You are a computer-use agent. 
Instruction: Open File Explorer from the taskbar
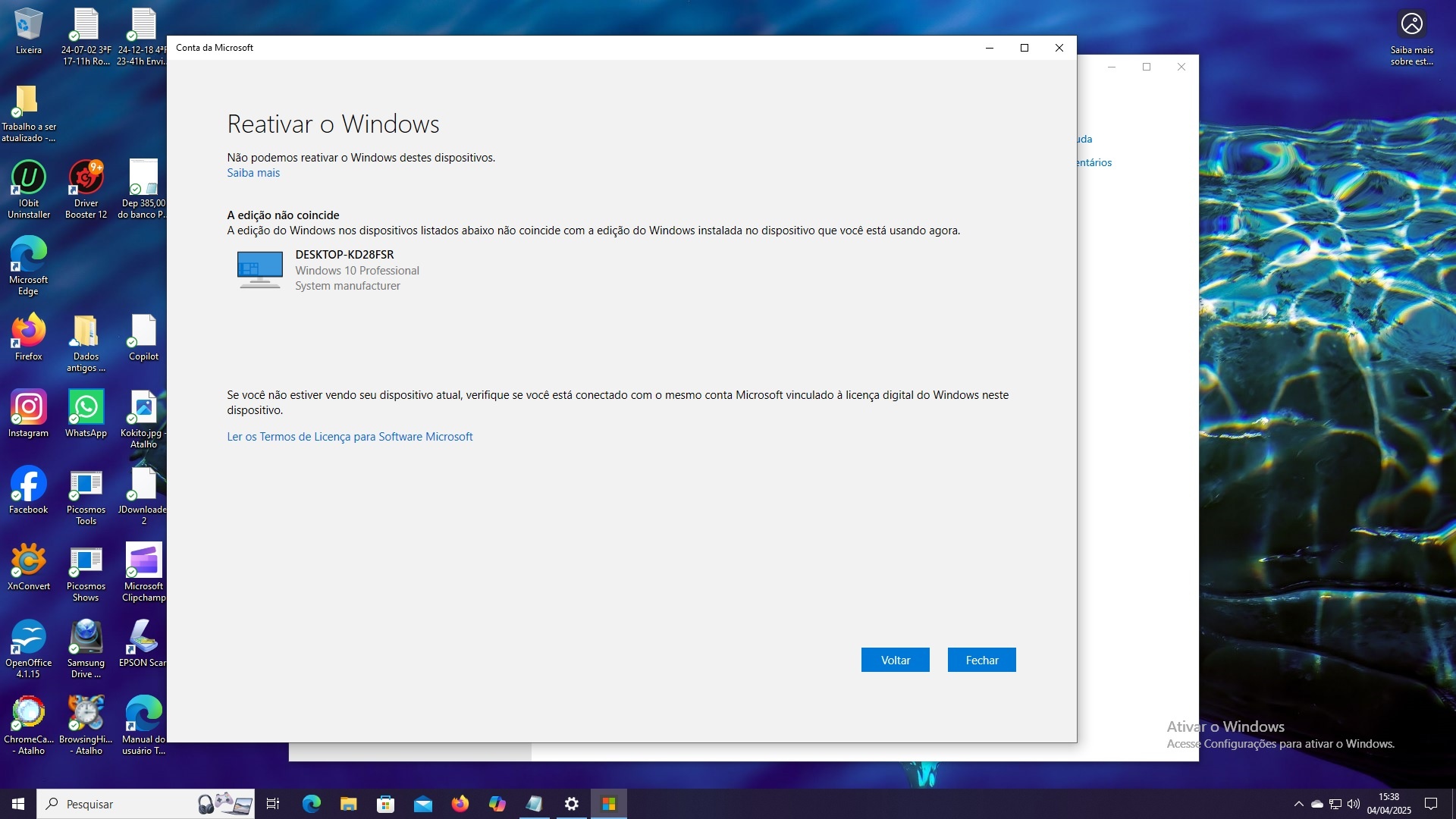pyautogui.click(x=348, y=804)
